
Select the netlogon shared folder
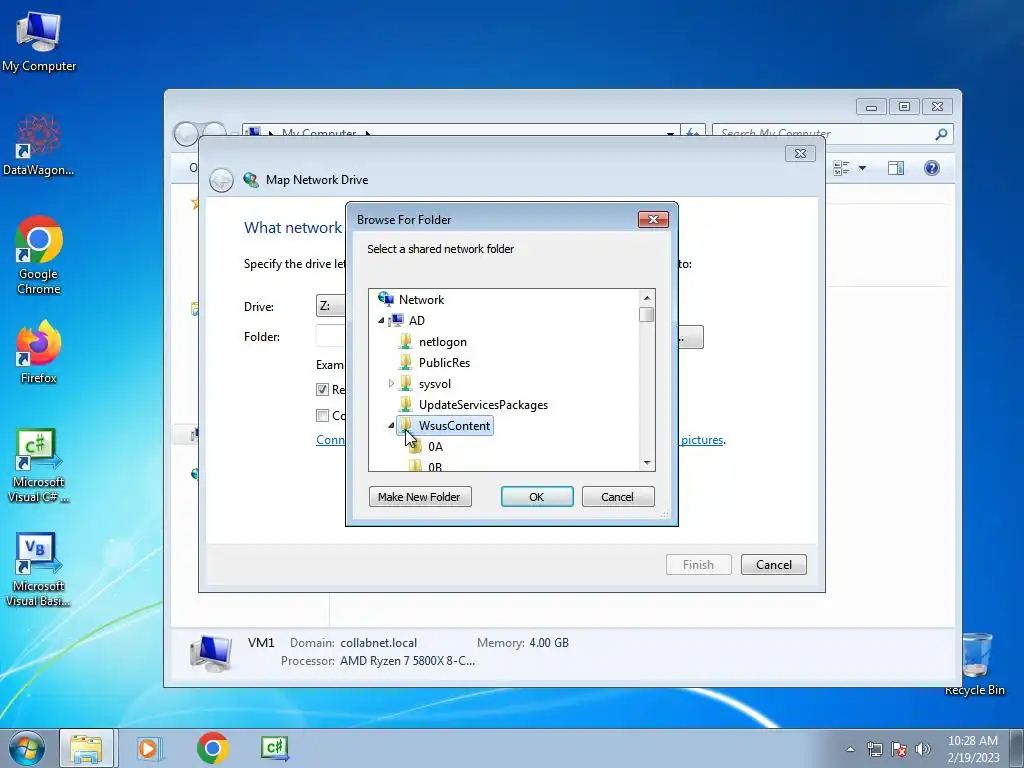tap(443, 342)
